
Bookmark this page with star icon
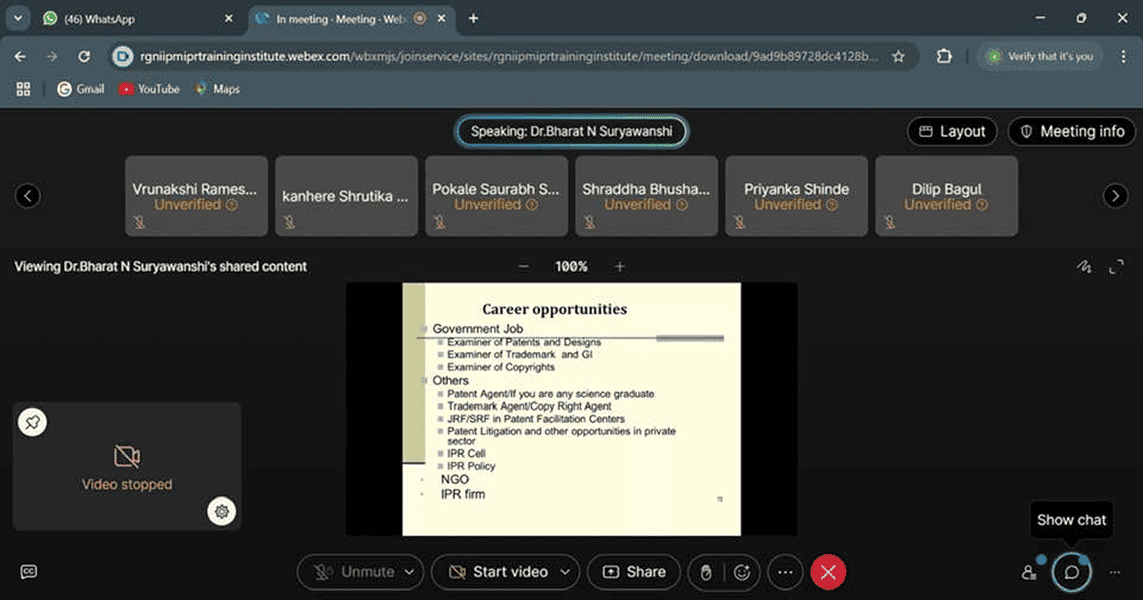tap(898, 56)
